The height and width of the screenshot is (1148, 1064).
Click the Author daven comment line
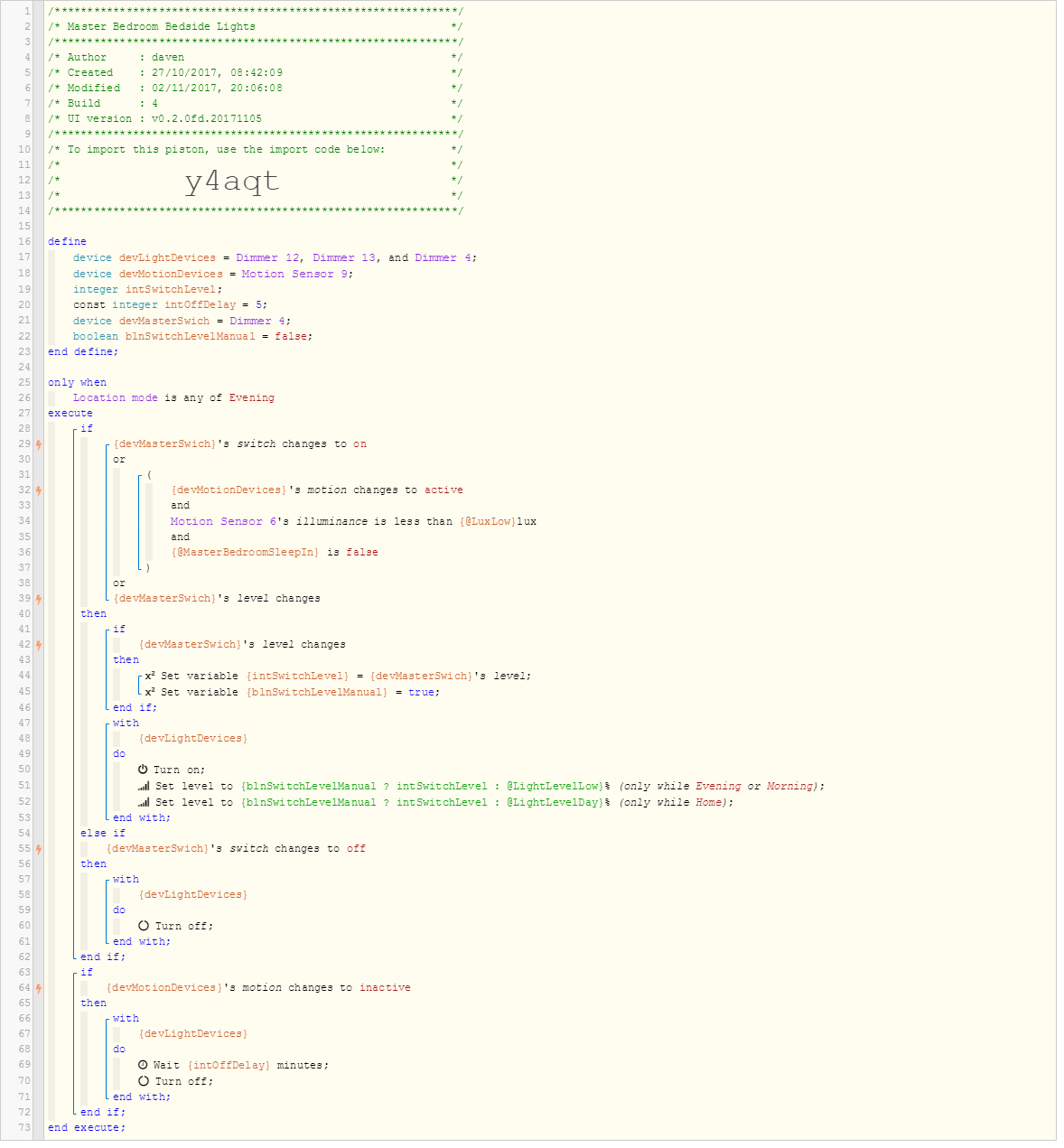point(255,57)
